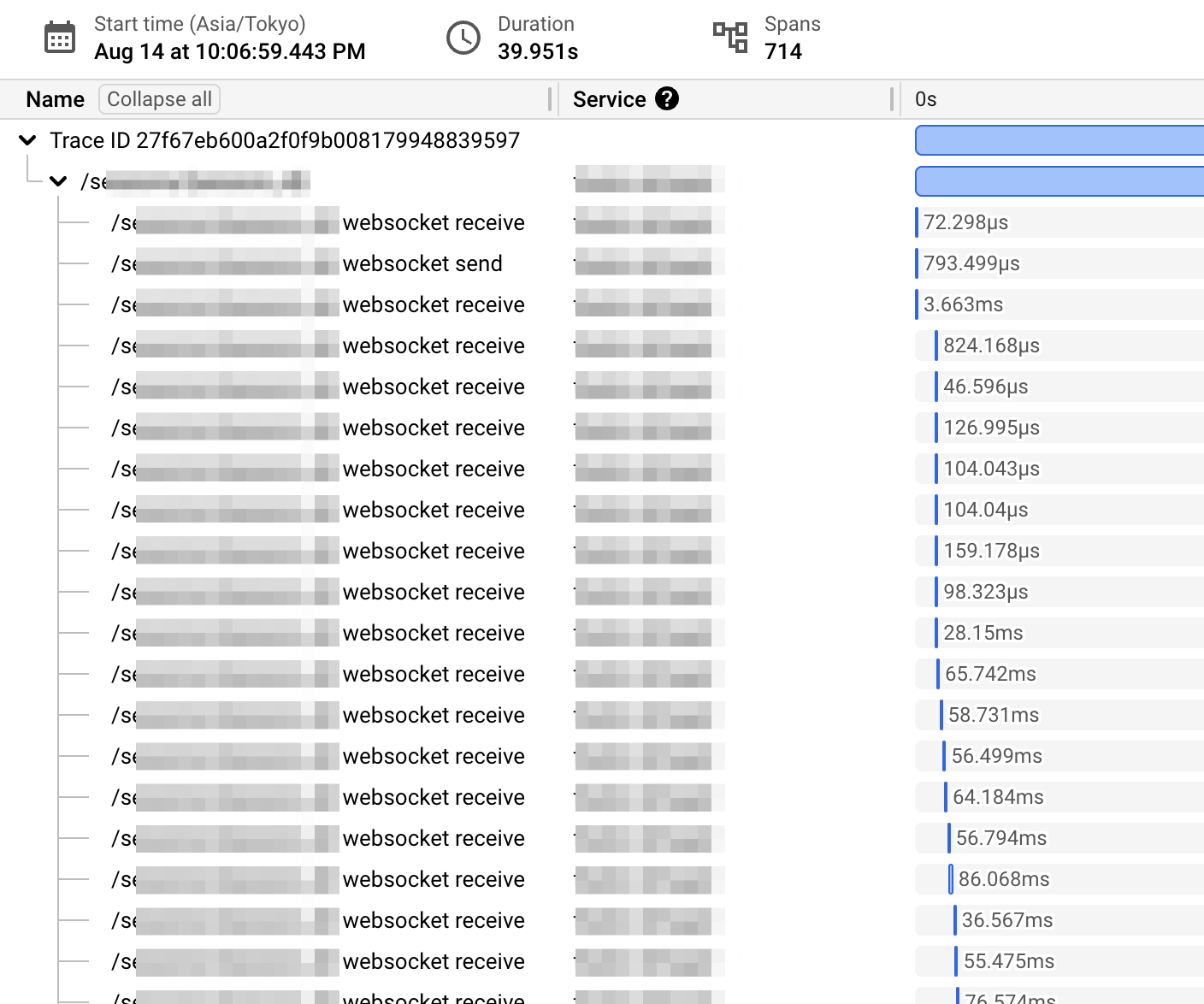The width and height of the screenshot is (1204, 1004).
Task: Click the chevron next to Trace ID
Action: pyautogui.click(x=27, y=139)
